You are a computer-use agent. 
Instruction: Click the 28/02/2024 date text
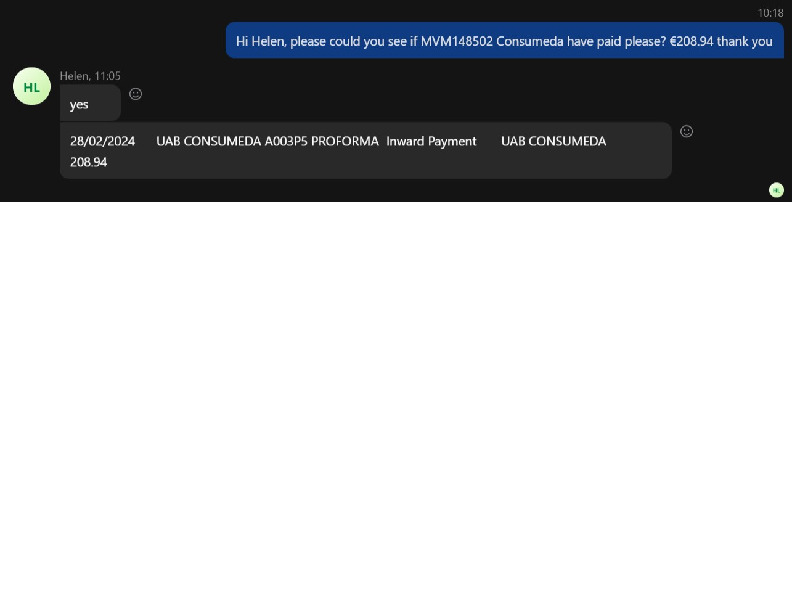pos(102,141)
